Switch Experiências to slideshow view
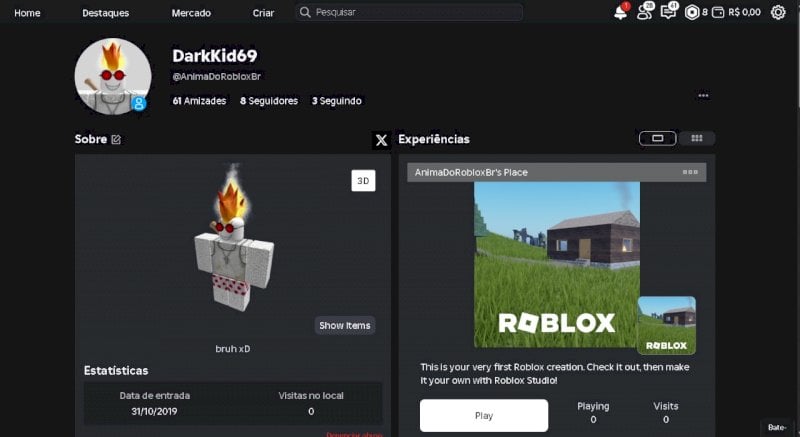Viewport: 800px width, 437px height. [658, 138]
